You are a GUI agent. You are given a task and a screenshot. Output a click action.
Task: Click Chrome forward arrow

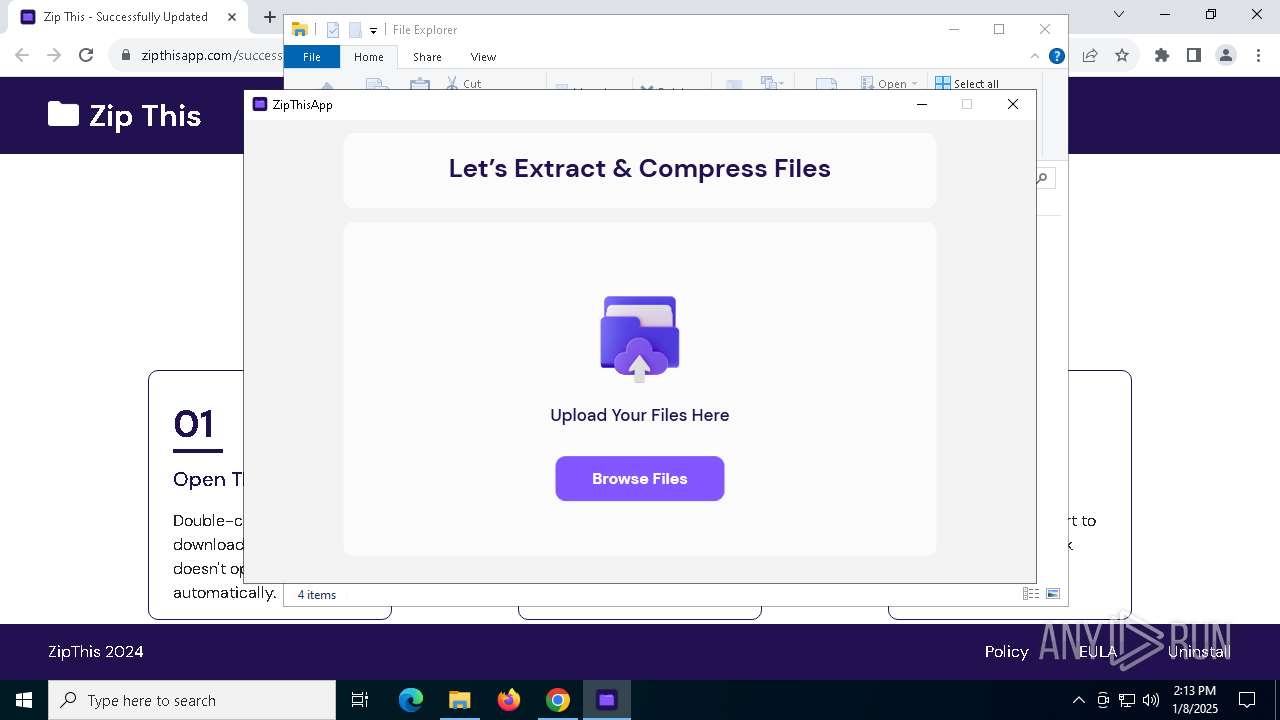54,56
